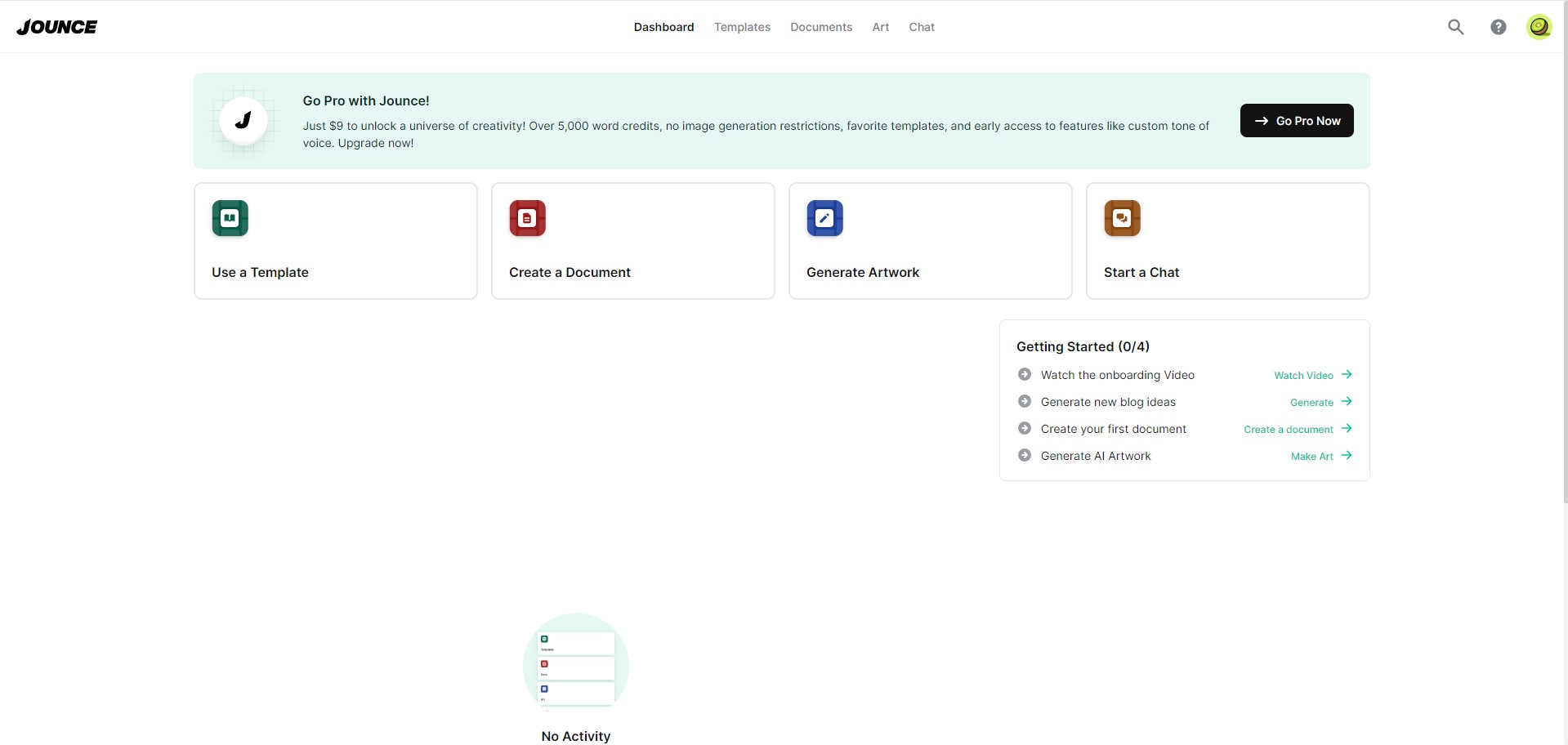1568x745 pixels.
Task: Open the Documents tab
Action: (x=821, y=27)
